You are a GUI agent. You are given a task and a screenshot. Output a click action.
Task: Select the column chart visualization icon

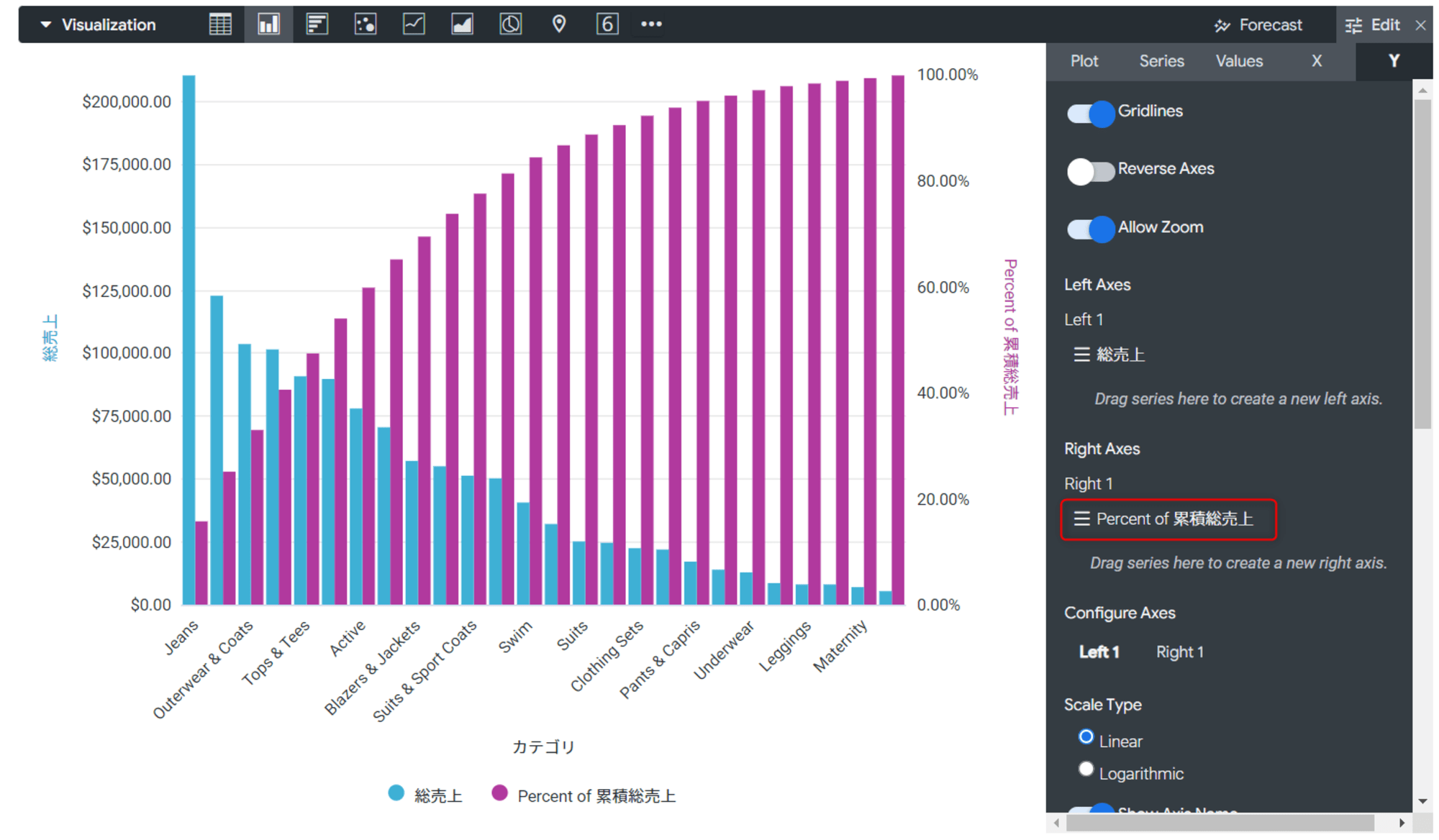[268, 24]
